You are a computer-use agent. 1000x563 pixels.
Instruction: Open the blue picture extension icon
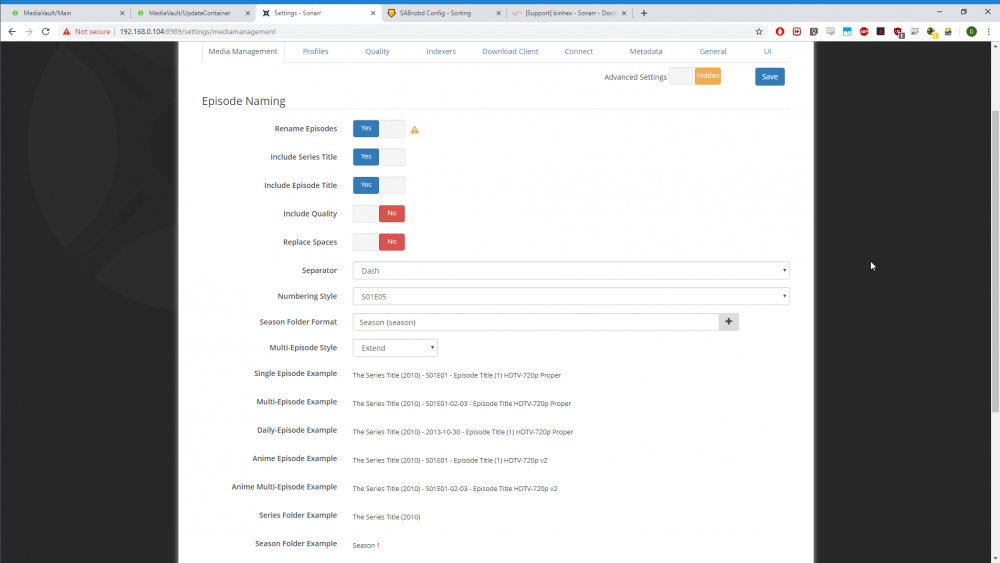coord(847,31)
